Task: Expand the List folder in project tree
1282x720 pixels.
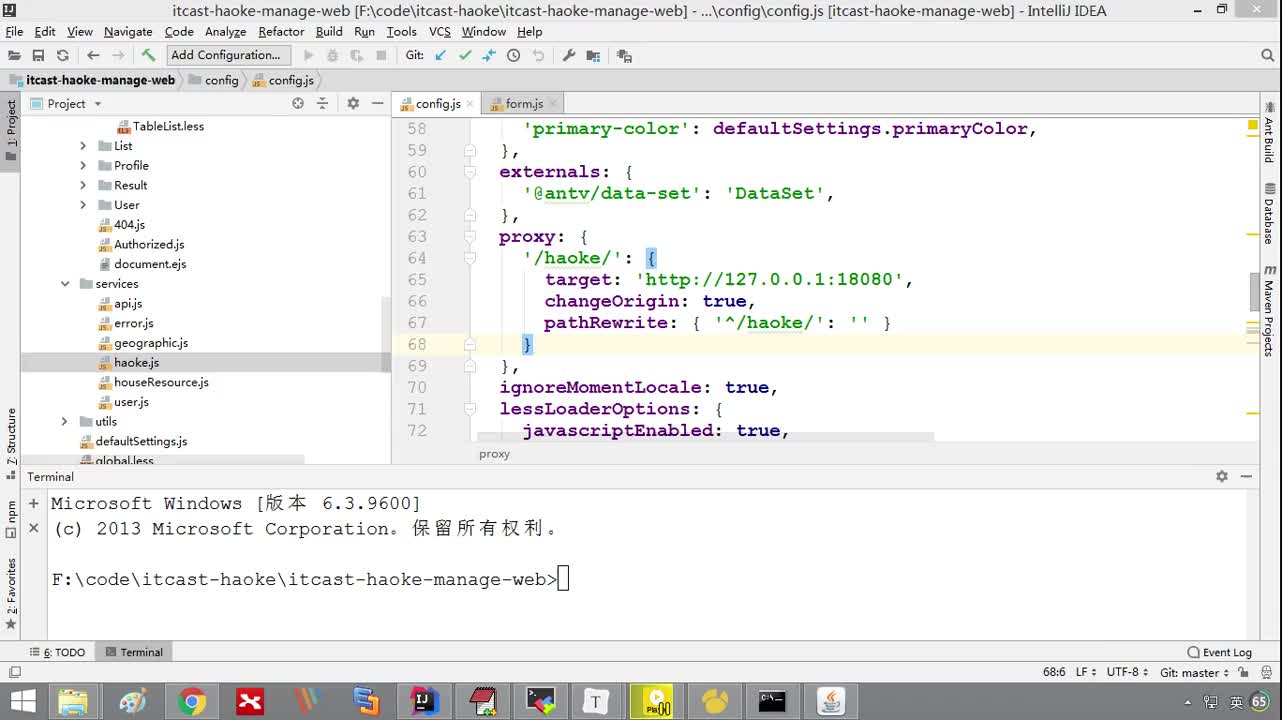Action: (x=83, y=146)
